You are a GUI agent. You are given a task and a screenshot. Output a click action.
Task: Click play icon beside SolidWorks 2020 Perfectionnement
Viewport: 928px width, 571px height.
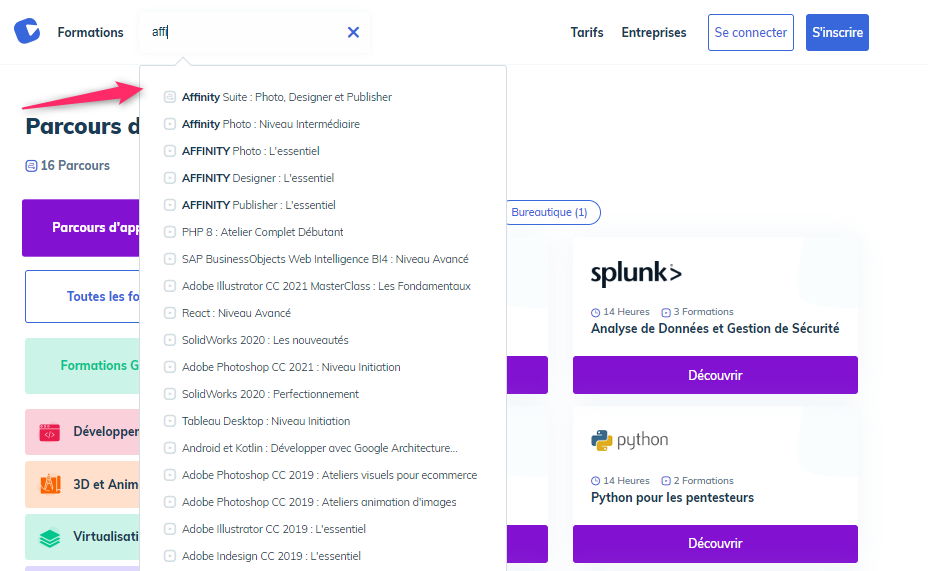(x=170, y=394)
